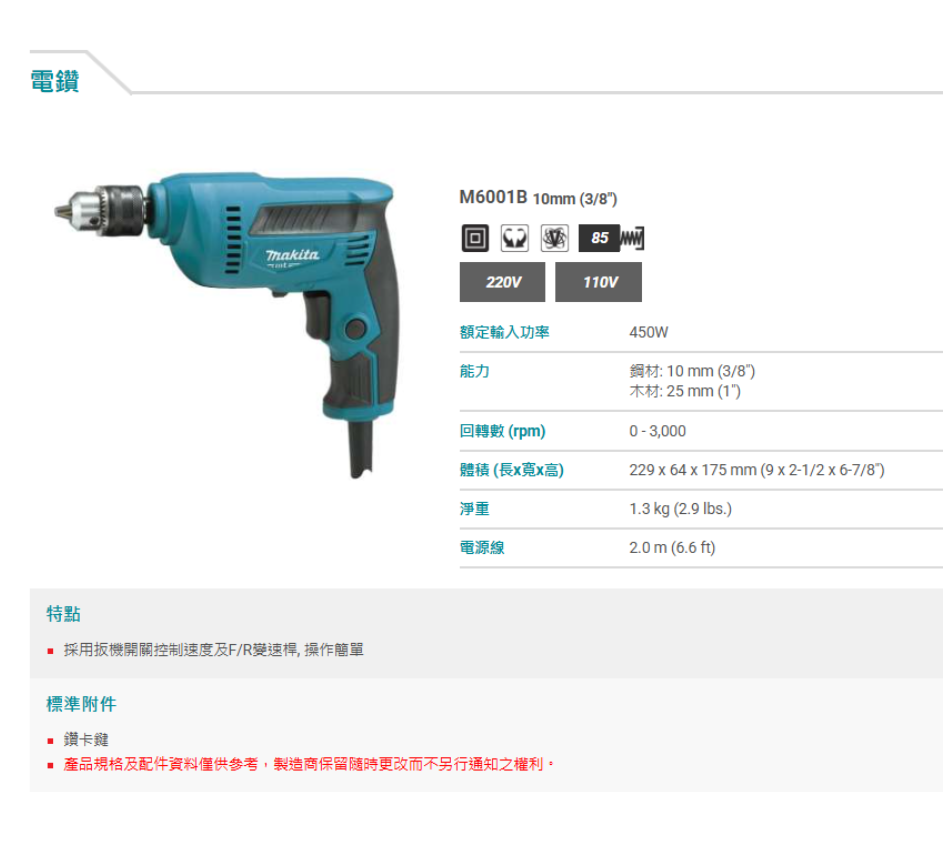The width and height of the screenshot is (943, 855).
Task: Click the 標準附件 standard accessories heading
Action: coord(81,704)
